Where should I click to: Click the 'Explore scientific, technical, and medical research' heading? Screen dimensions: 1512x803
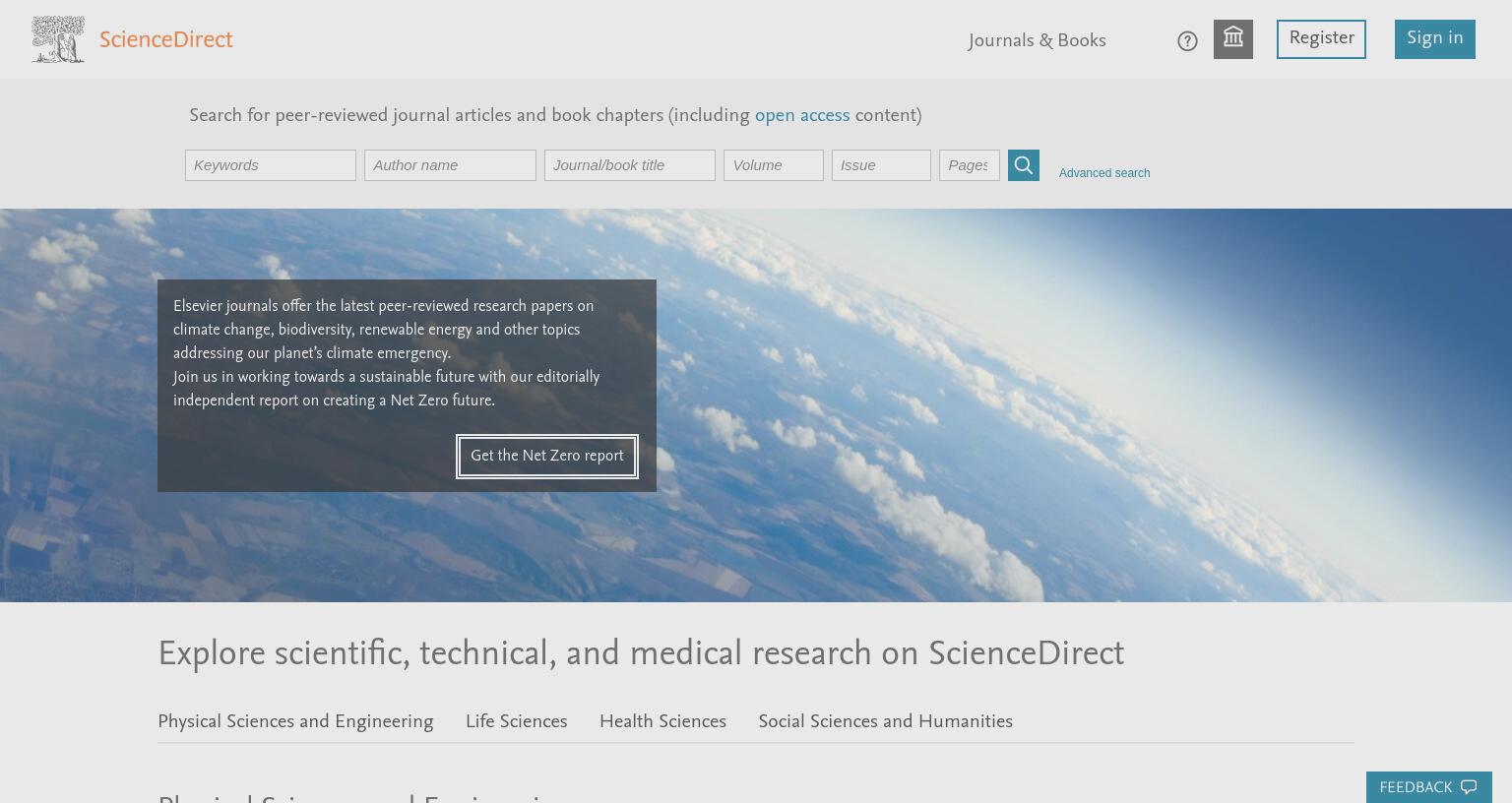(x=641, y=654)
